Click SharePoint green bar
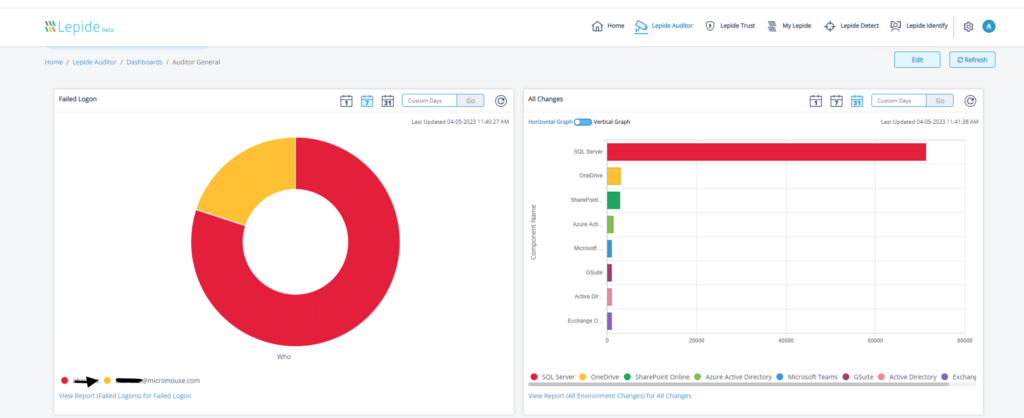This screenshot has height=418, width=1024. tap(613, 200)
